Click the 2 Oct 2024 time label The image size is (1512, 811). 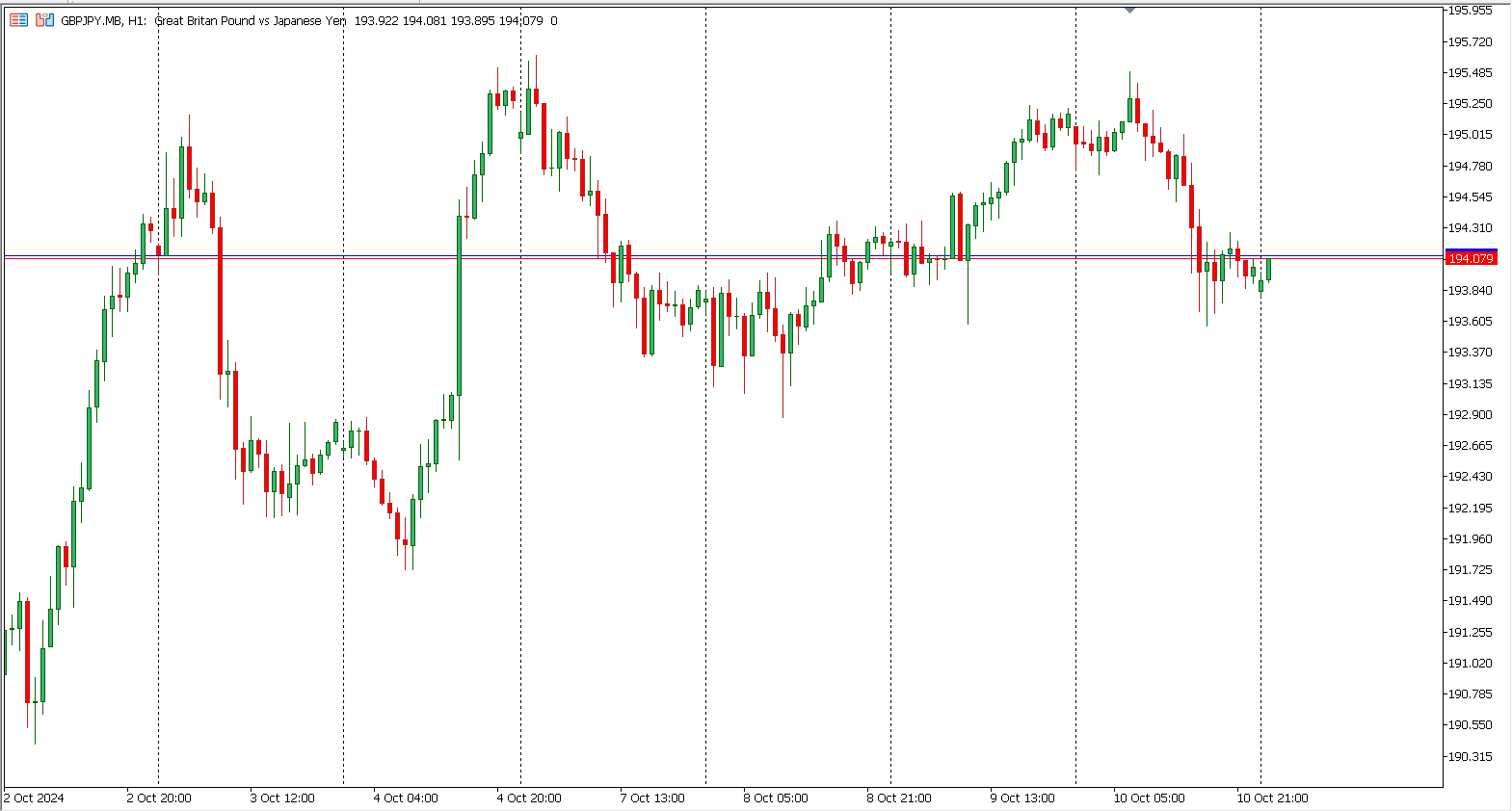(34, 798)
